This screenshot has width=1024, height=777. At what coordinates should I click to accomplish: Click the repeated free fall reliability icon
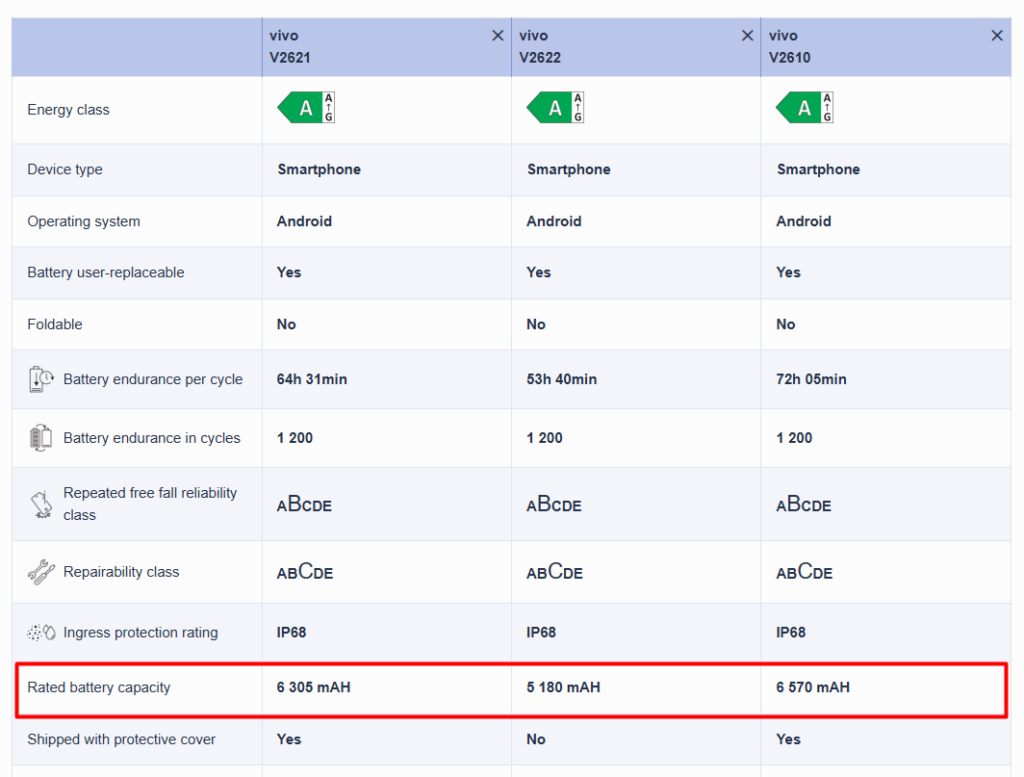41,505
